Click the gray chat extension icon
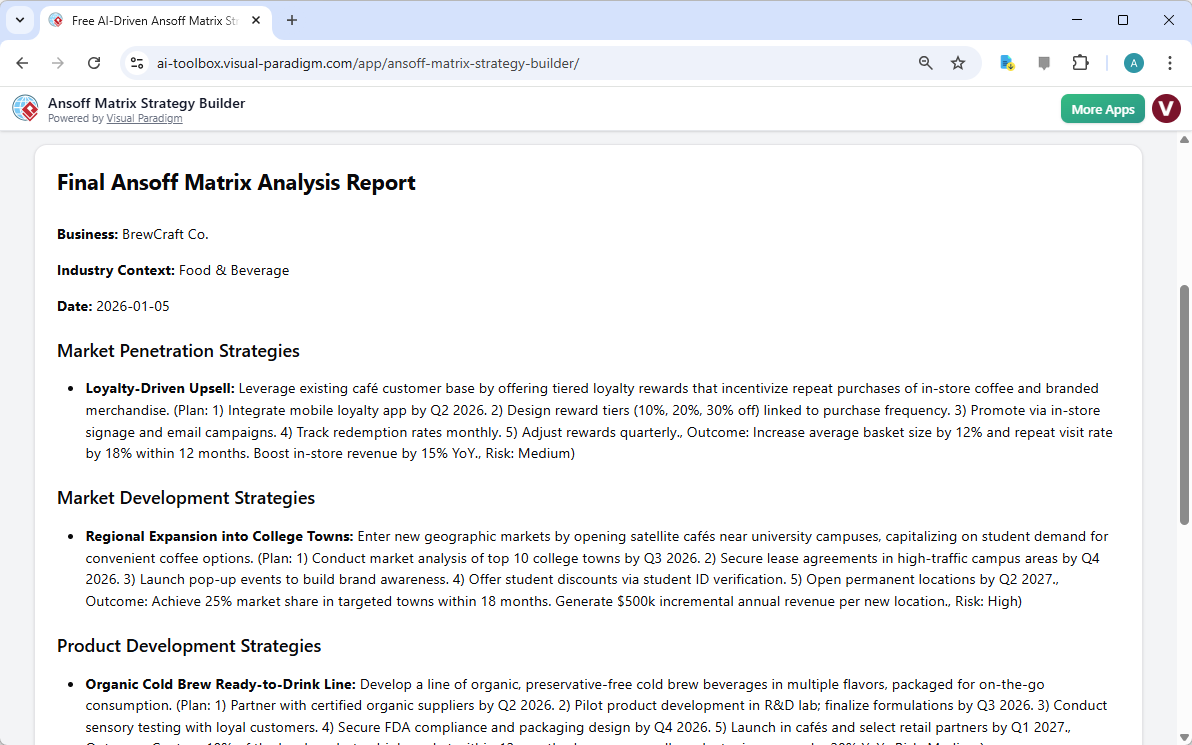The height and width of the screenshot is (745, 1192). pos(1044,63)
